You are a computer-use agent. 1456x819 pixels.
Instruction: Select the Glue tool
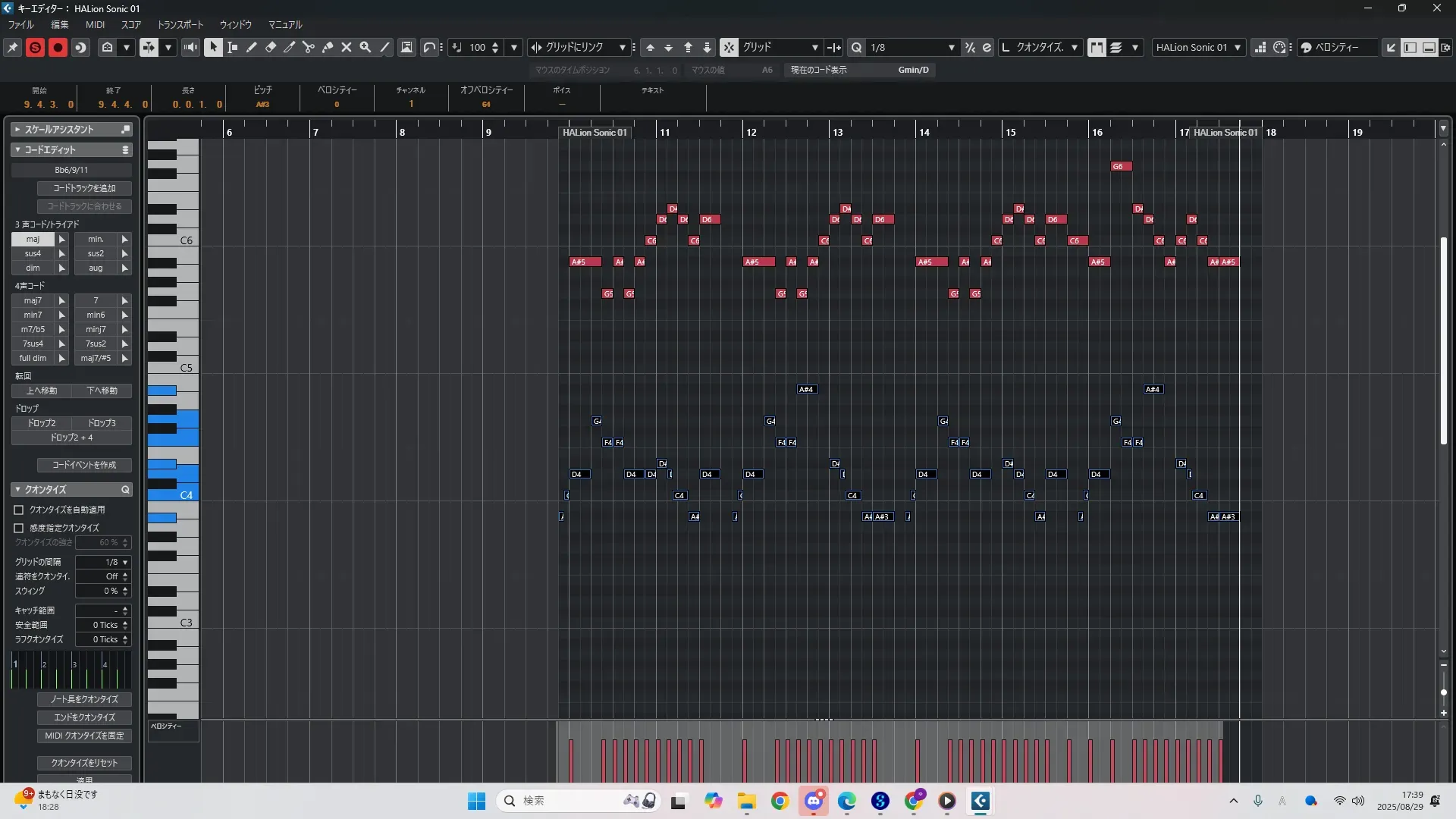(328, 47)
